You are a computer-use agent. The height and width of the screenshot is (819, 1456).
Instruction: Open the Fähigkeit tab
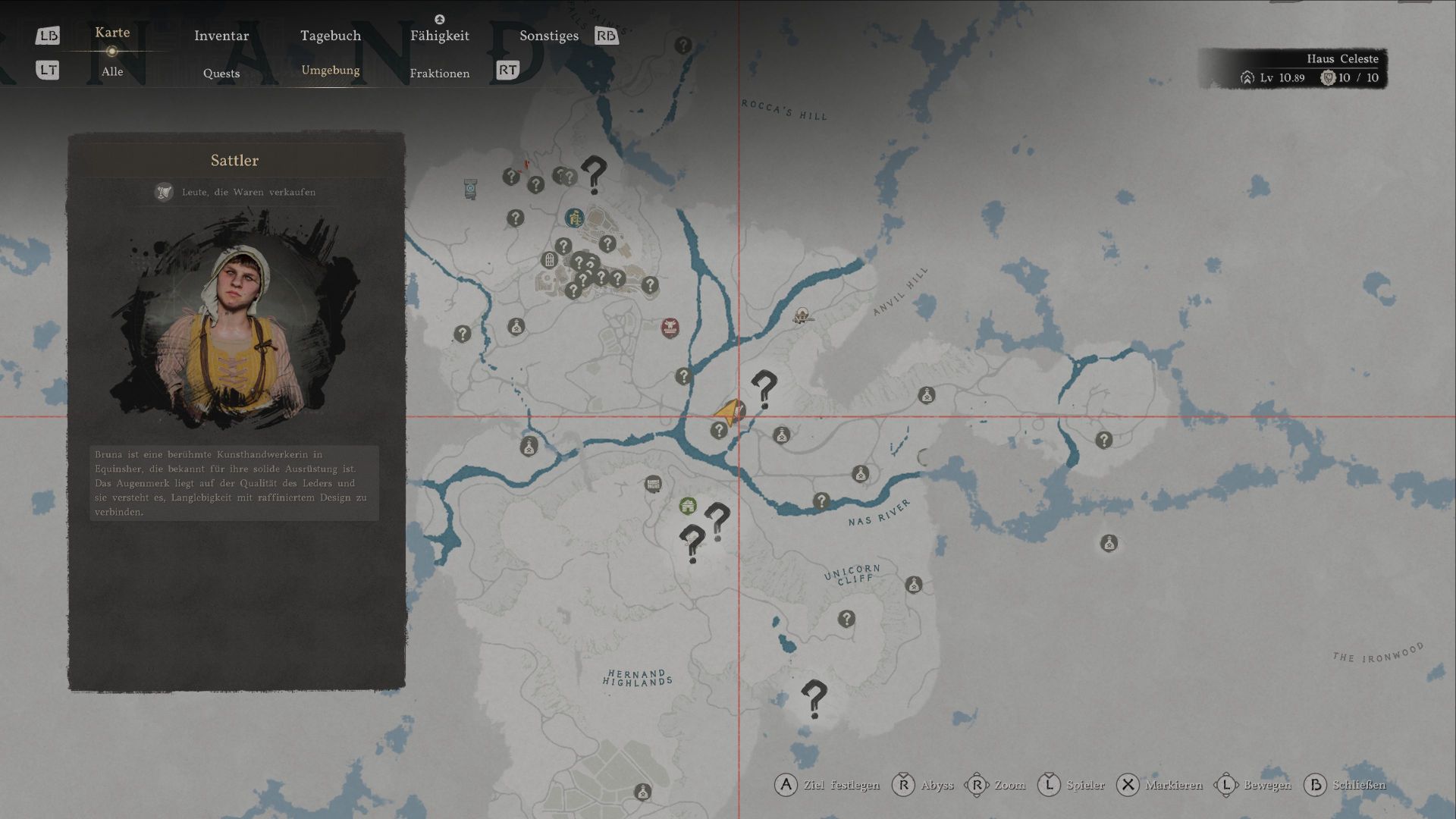point(439,36)
